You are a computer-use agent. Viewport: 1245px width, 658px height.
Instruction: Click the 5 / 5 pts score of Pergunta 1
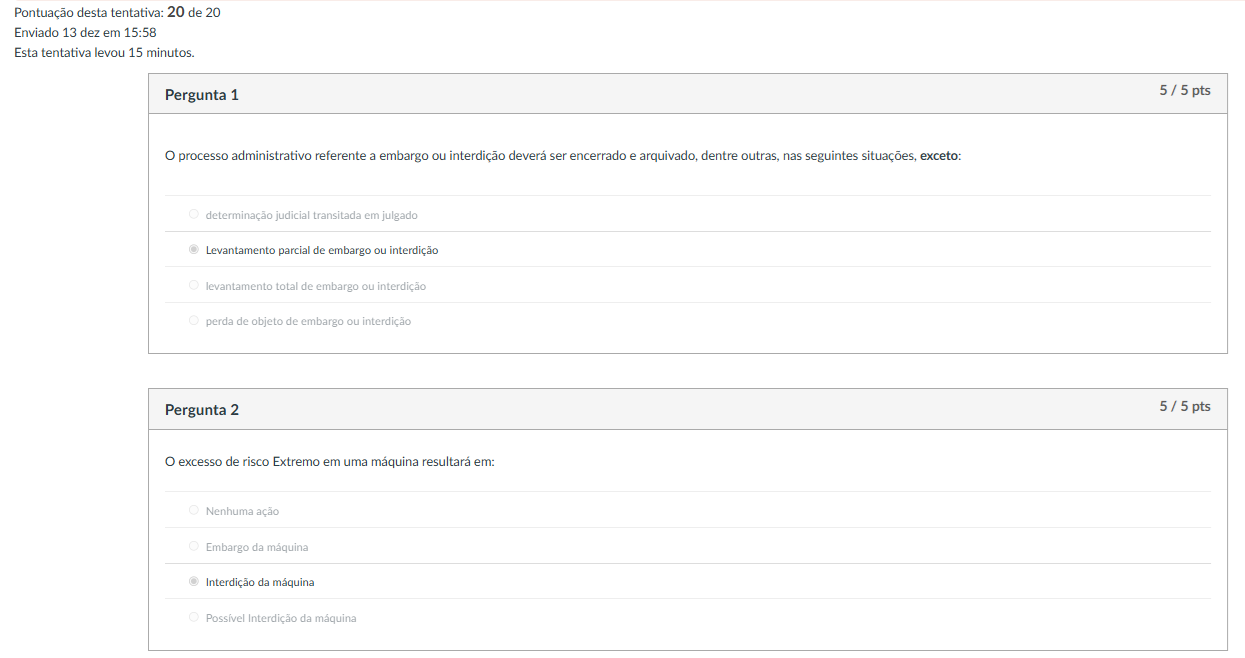tap(1185, 91)
